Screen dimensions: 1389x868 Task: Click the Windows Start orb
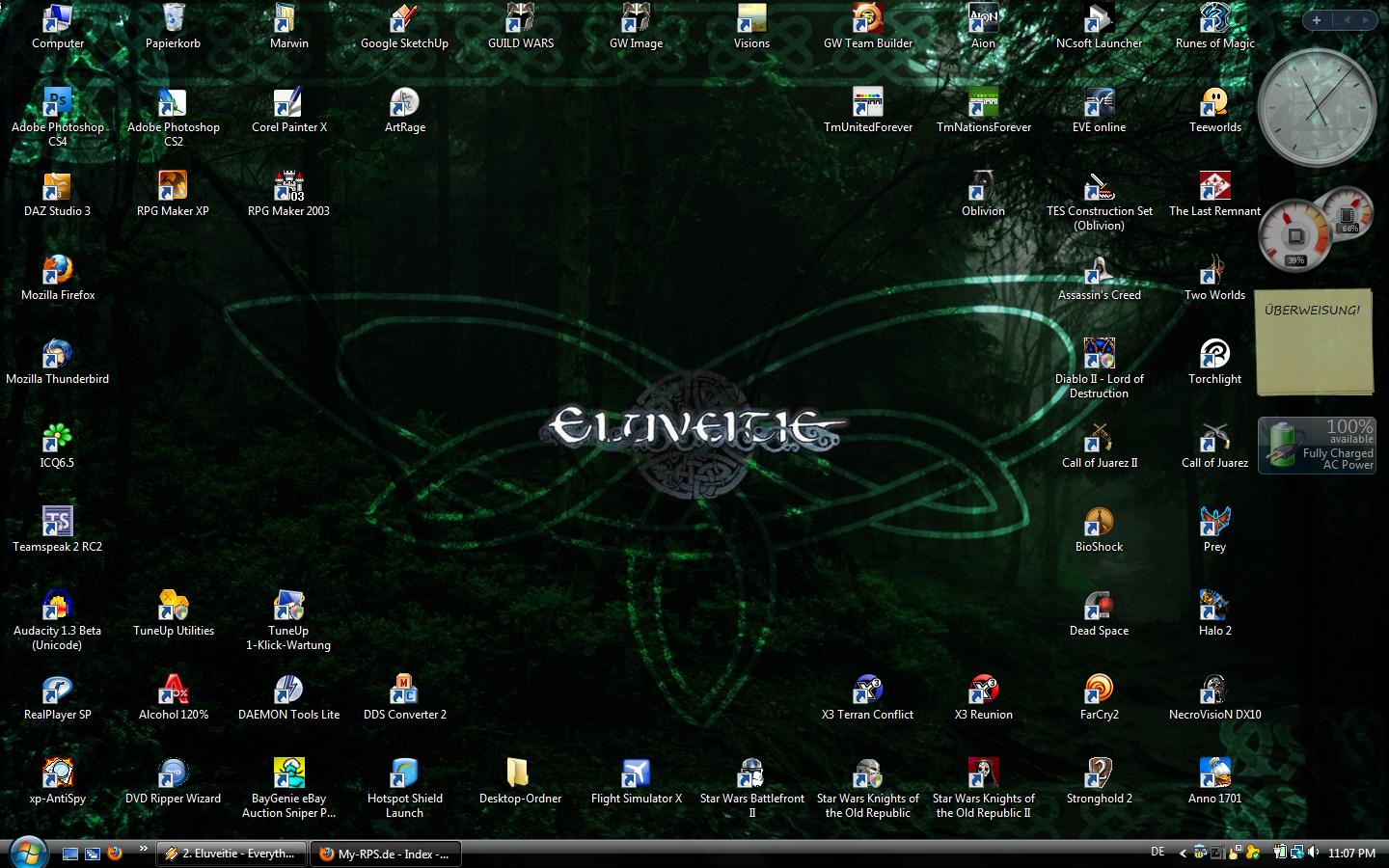point(28,853)
